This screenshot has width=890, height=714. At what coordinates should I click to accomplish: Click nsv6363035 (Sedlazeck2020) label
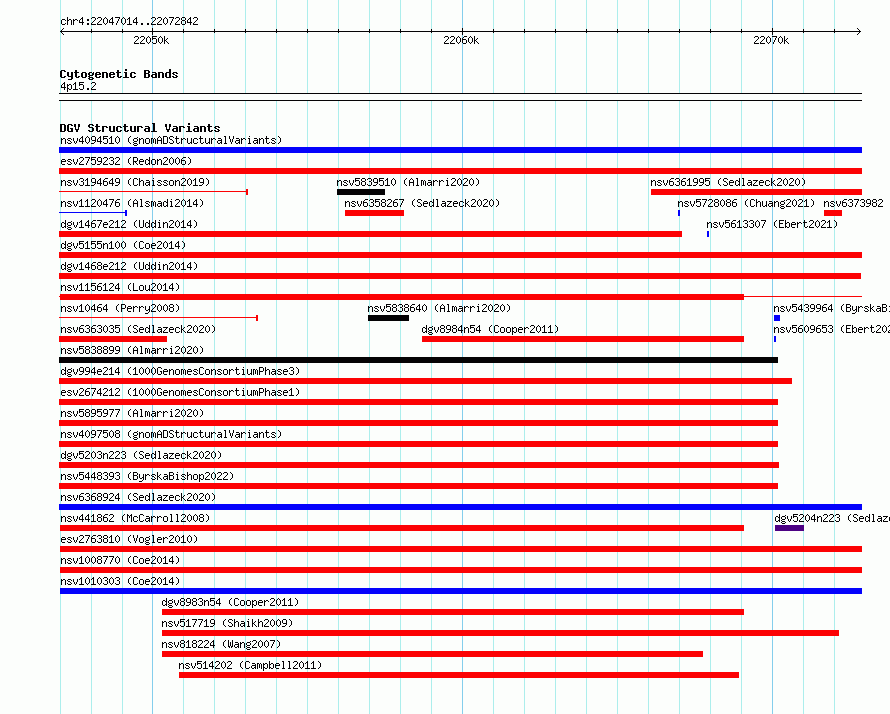[x=138, y=329]
